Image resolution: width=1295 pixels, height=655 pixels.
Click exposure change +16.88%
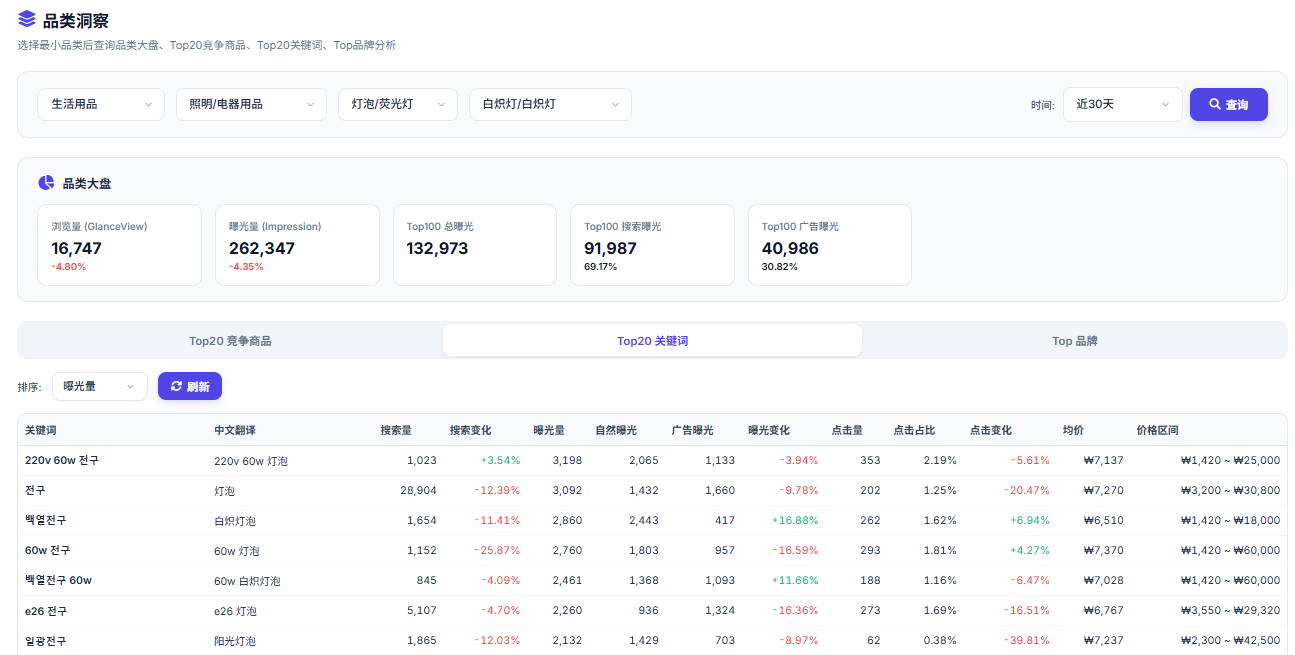pos(795,520)
